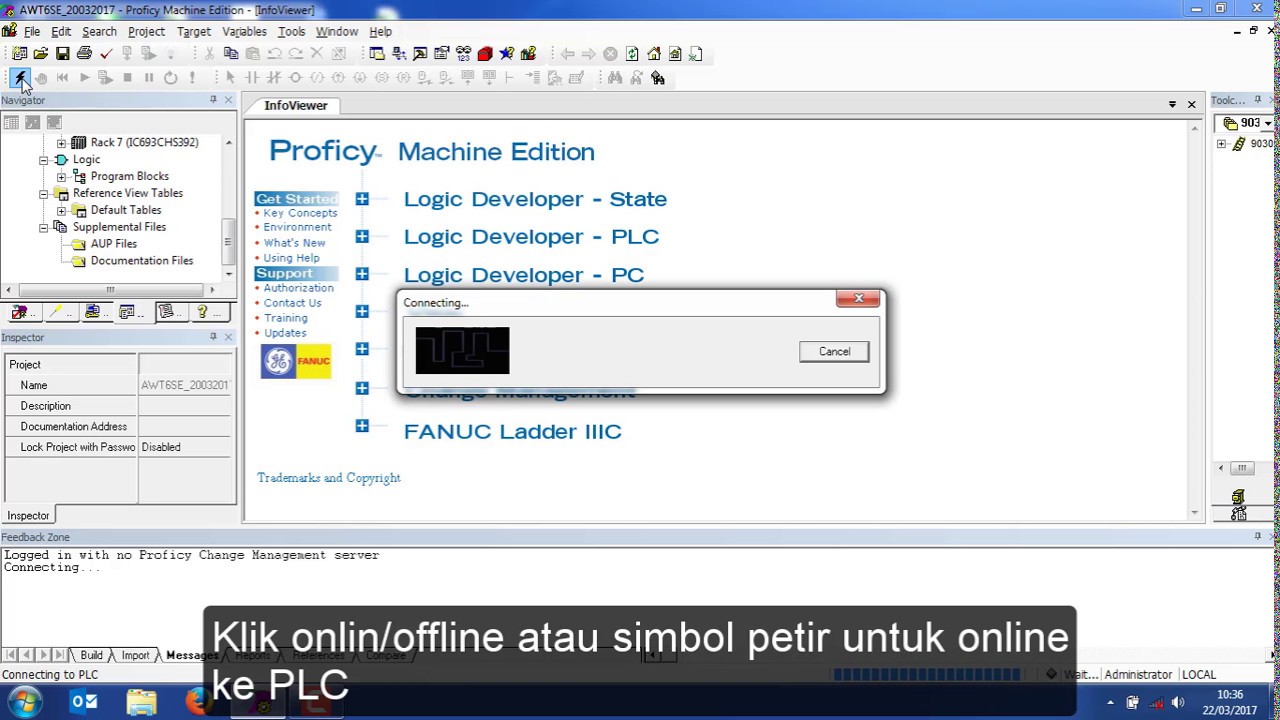Click the Navigator horizontal scrollbar
Viewport: 1280px width, 720px height.
point(113,290)
